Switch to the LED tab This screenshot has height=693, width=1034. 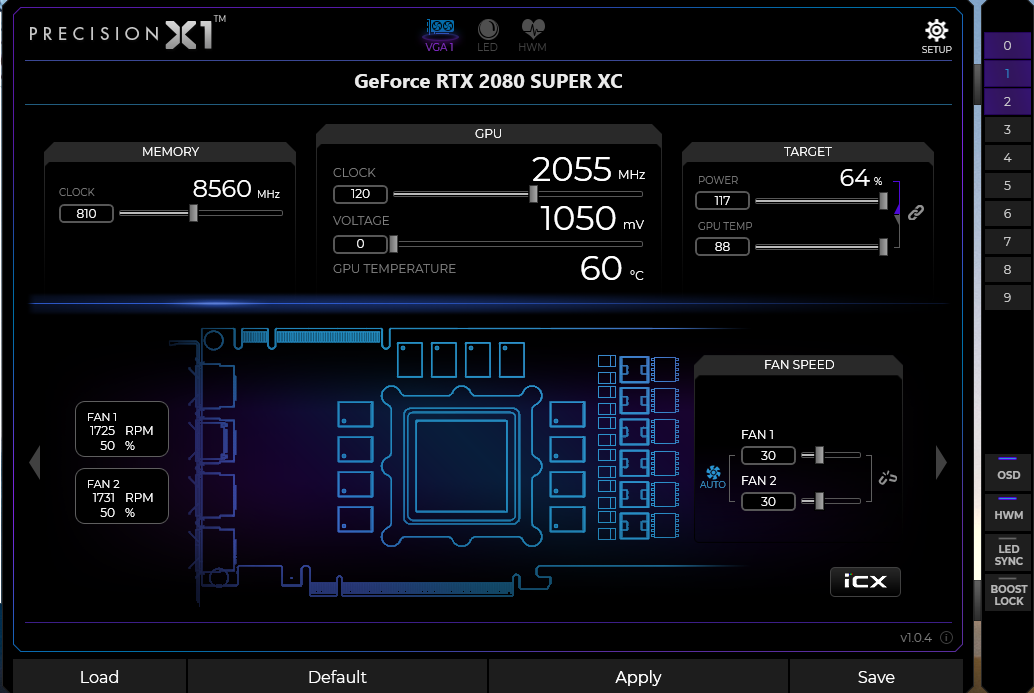[x=487, y=35]
